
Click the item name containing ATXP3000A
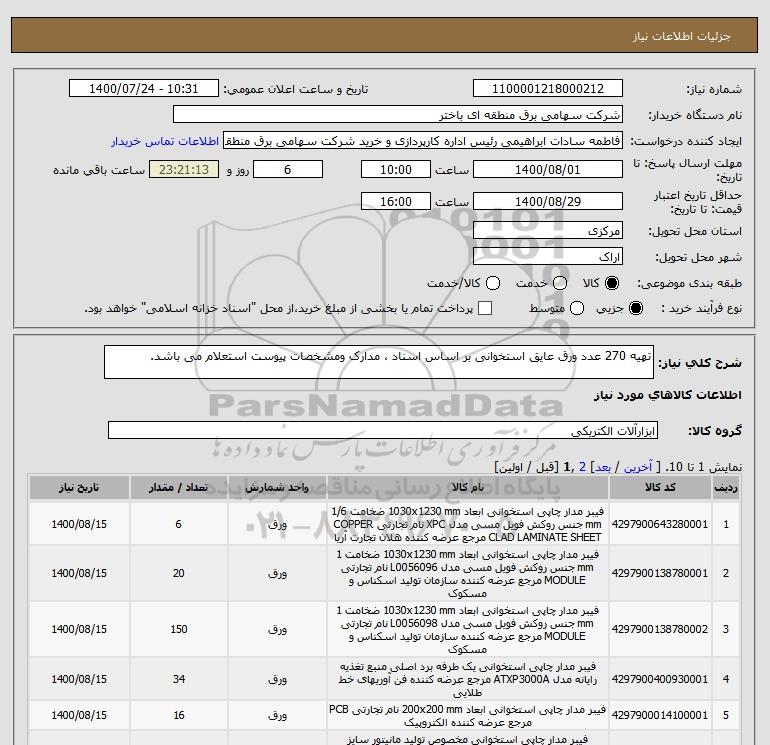(x=468, y=680)
